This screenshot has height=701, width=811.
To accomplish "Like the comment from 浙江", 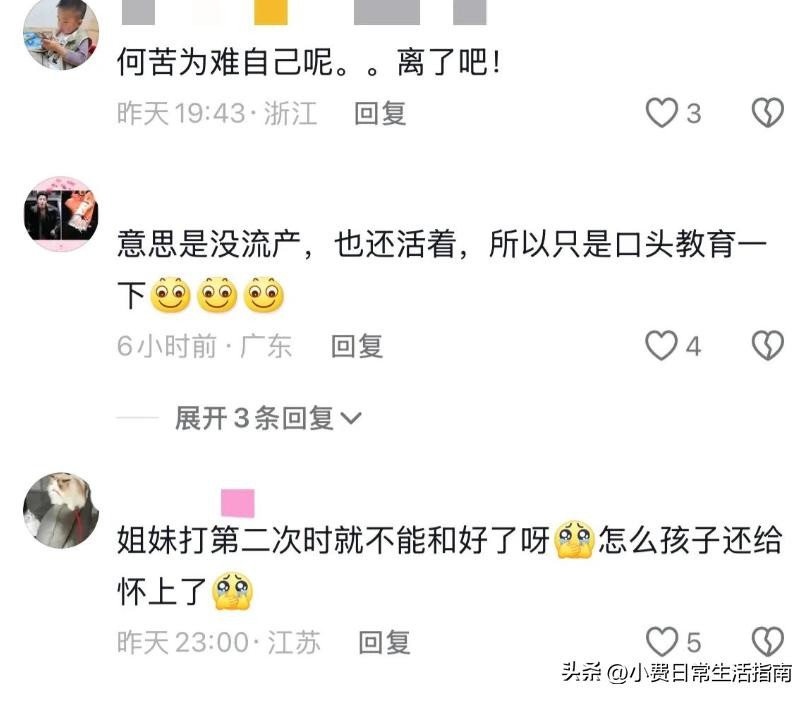I will click(662, 113).
